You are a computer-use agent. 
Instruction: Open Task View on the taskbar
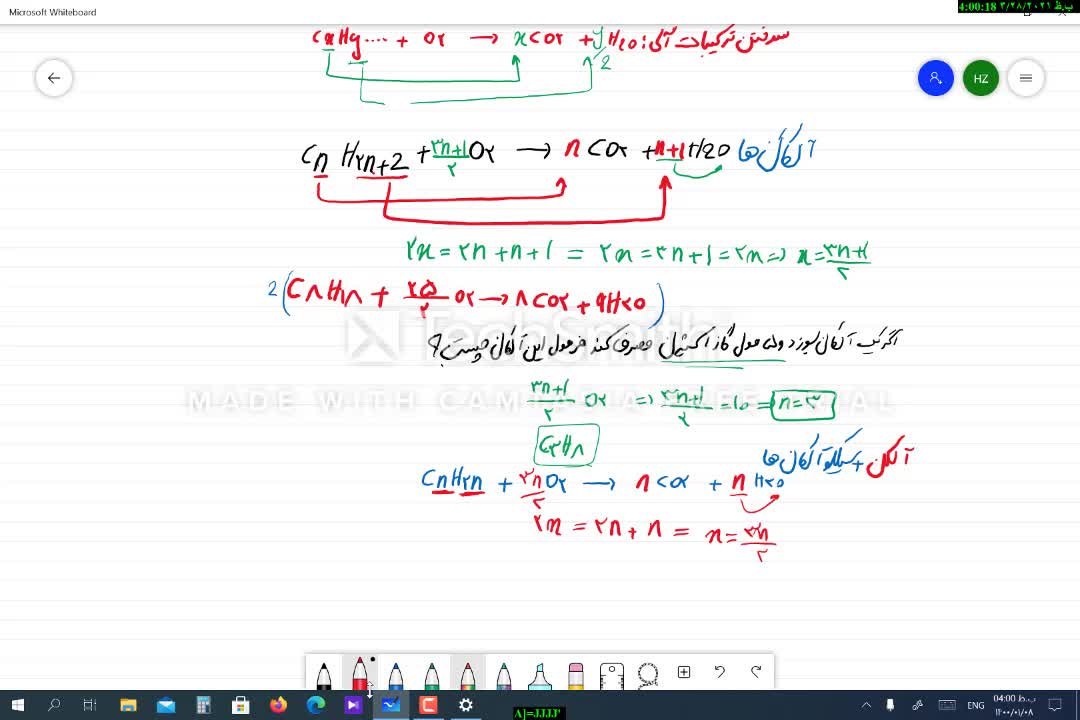[x=90, y=705]
